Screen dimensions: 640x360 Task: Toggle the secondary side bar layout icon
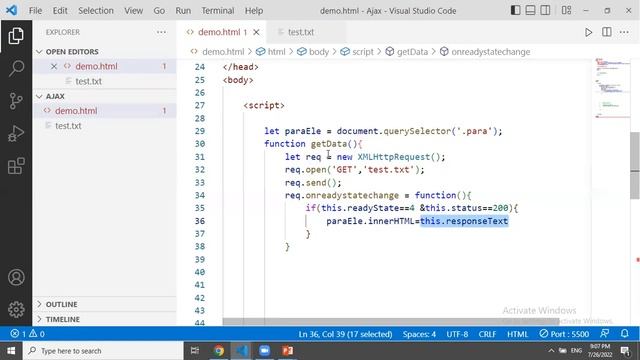point(545,10)
